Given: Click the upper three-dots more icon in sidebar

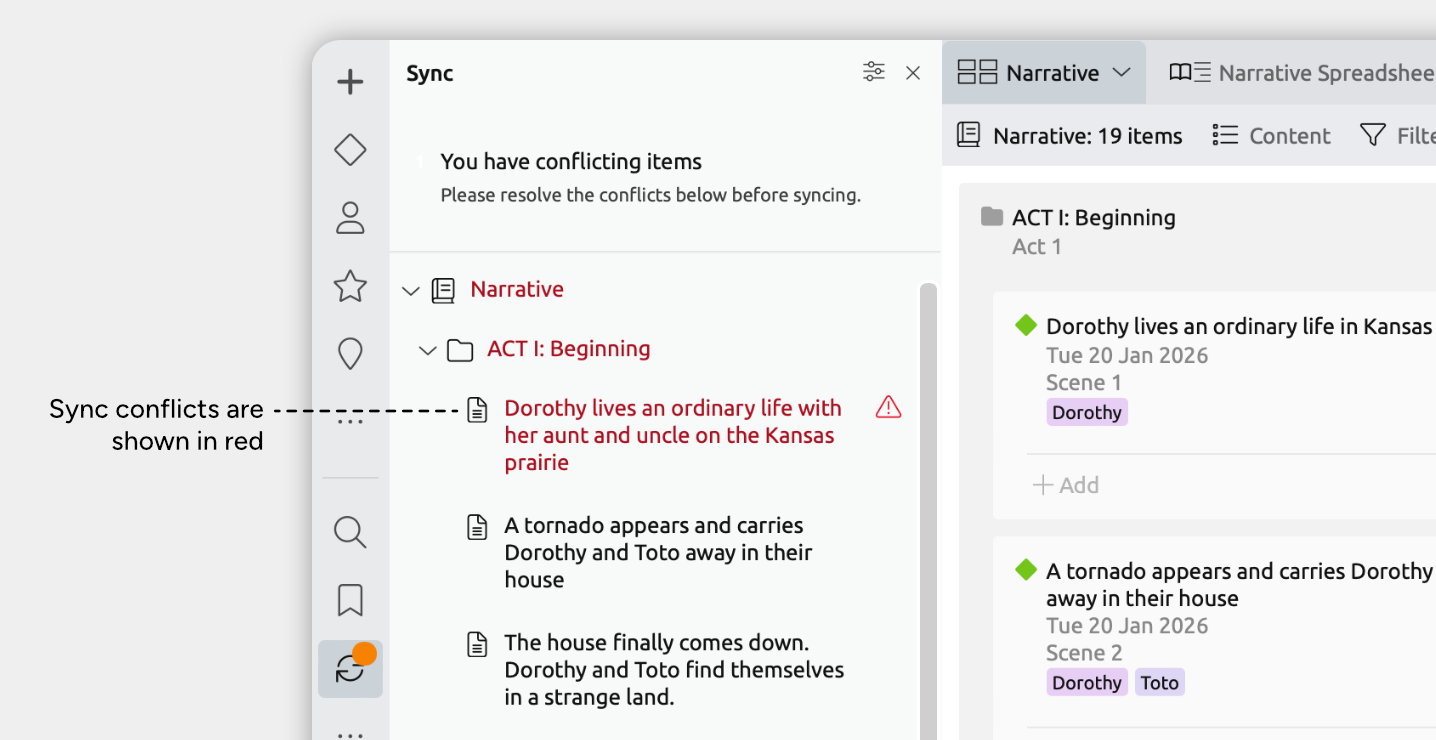Looking at the screenshot, I should point(350,422).
